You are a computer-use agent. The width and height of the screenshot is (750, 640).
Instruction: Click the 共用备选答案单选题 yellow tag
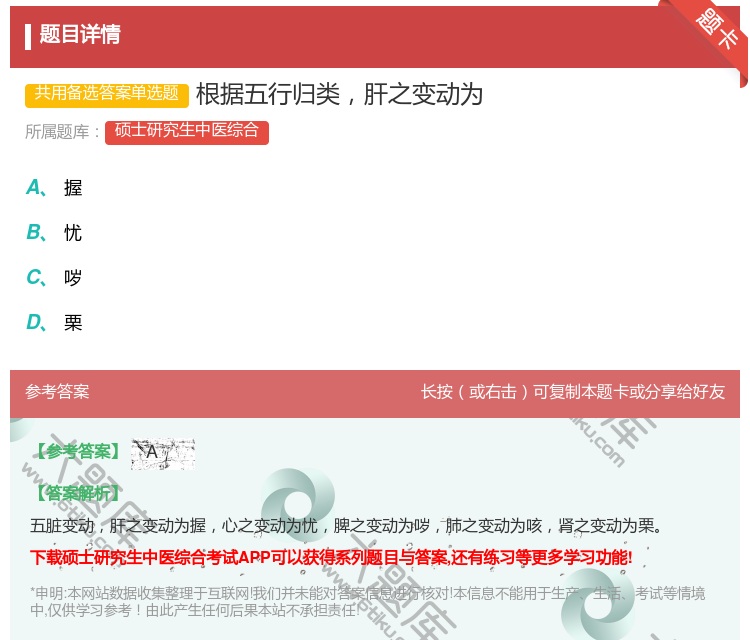coord(107,94)
